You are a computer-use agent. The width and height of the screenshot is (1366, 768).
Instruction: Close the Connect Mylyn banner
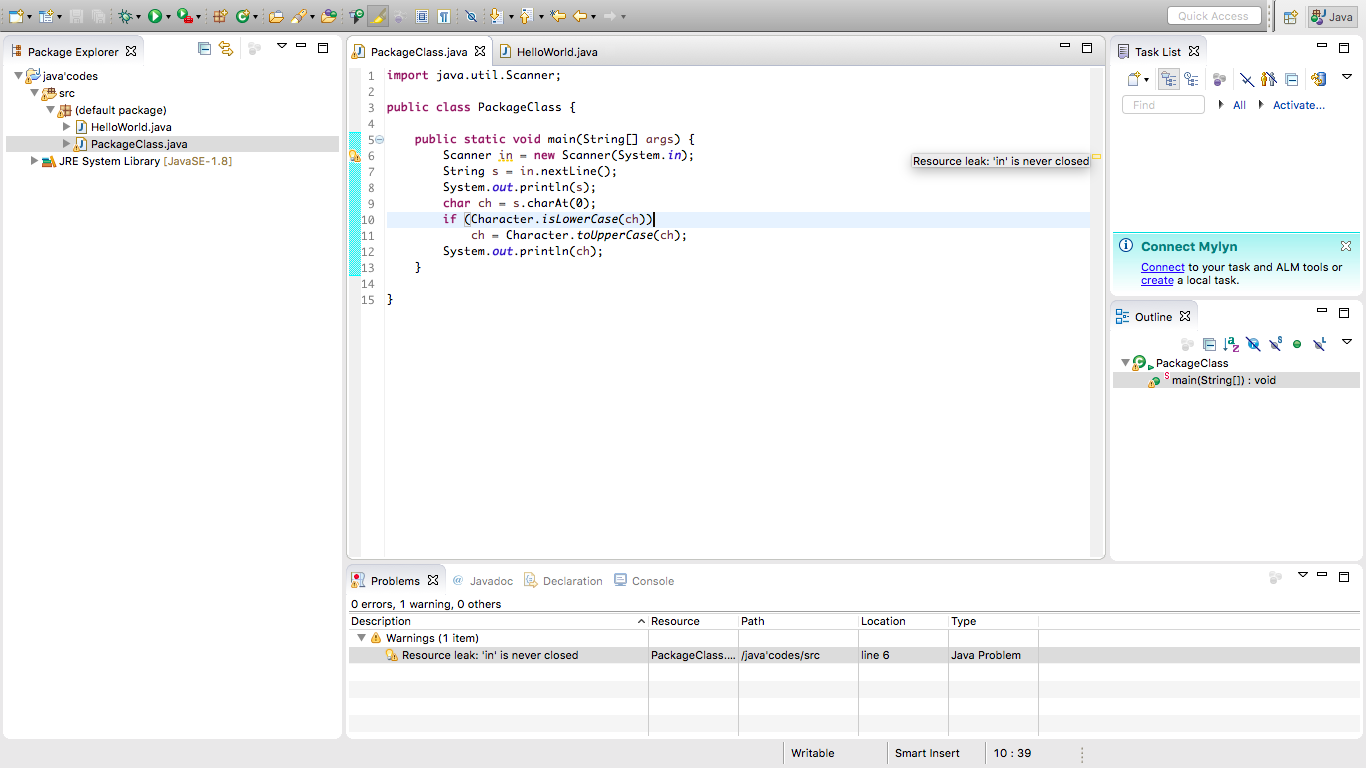click(x=1346, y=246)
